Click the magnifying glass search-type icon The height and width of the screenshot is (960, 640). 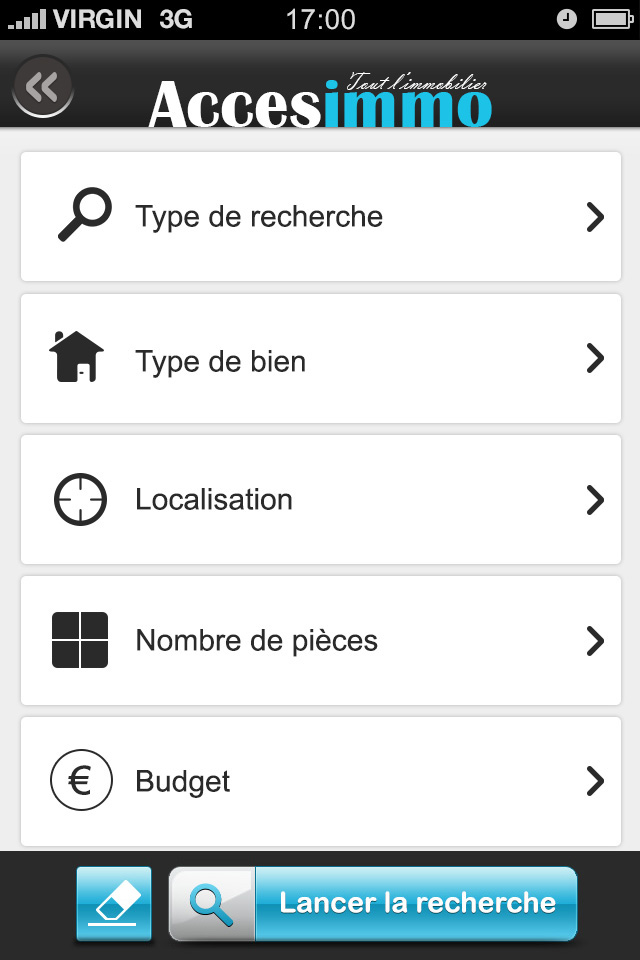82,216
